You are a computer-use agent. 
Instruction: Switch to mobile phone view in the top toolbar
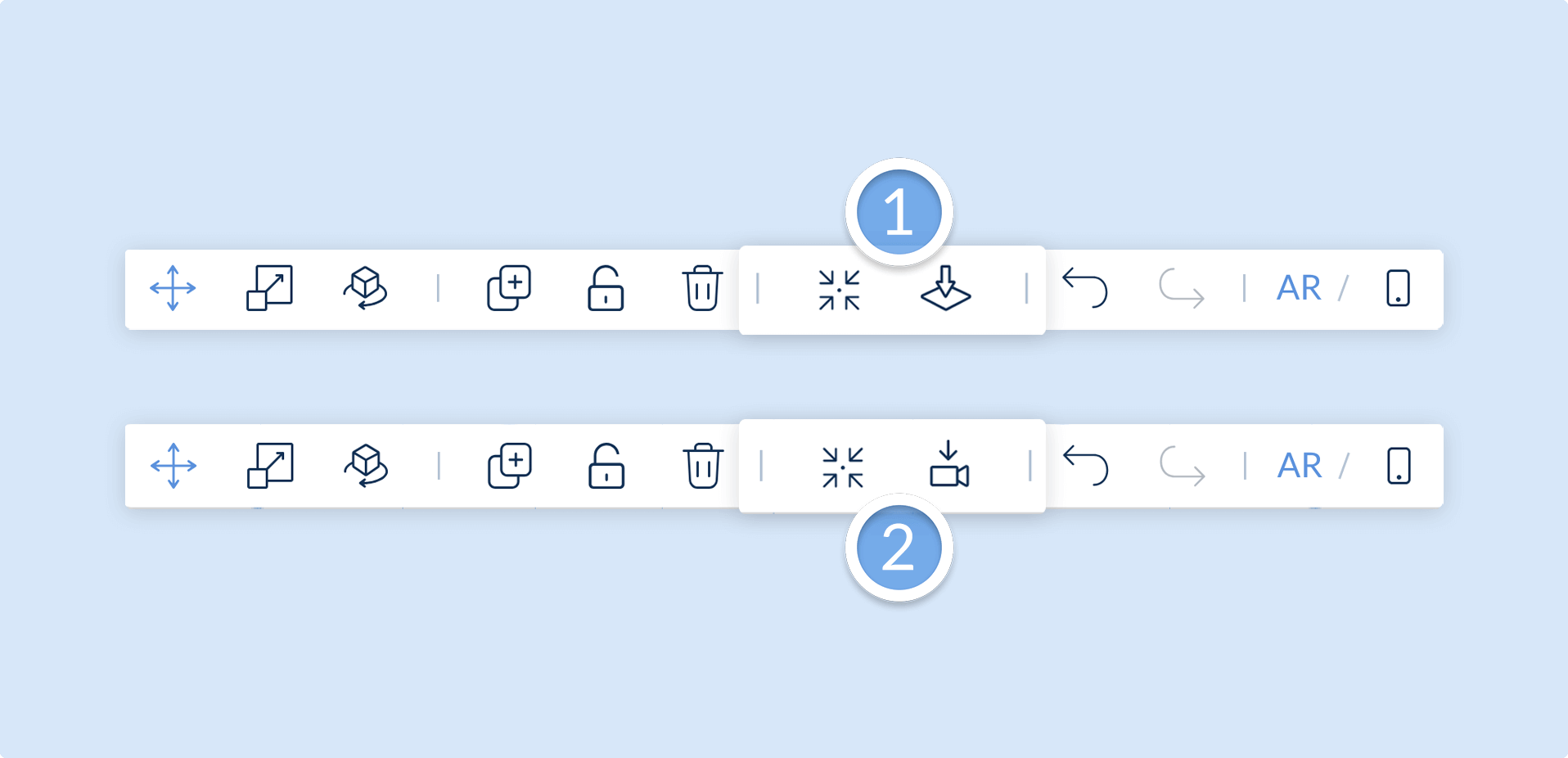(1398, 288)
